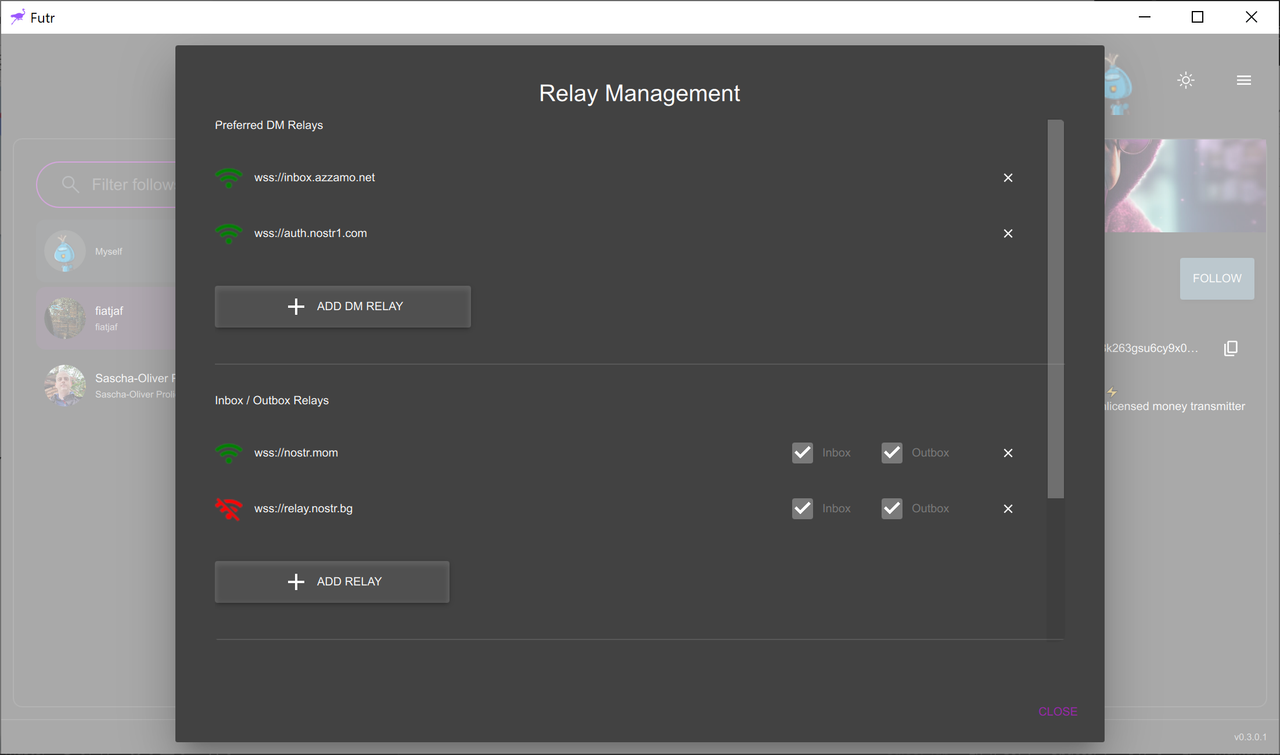Maximize the Futr window
1280x755 pixels.
point(1197,17)
